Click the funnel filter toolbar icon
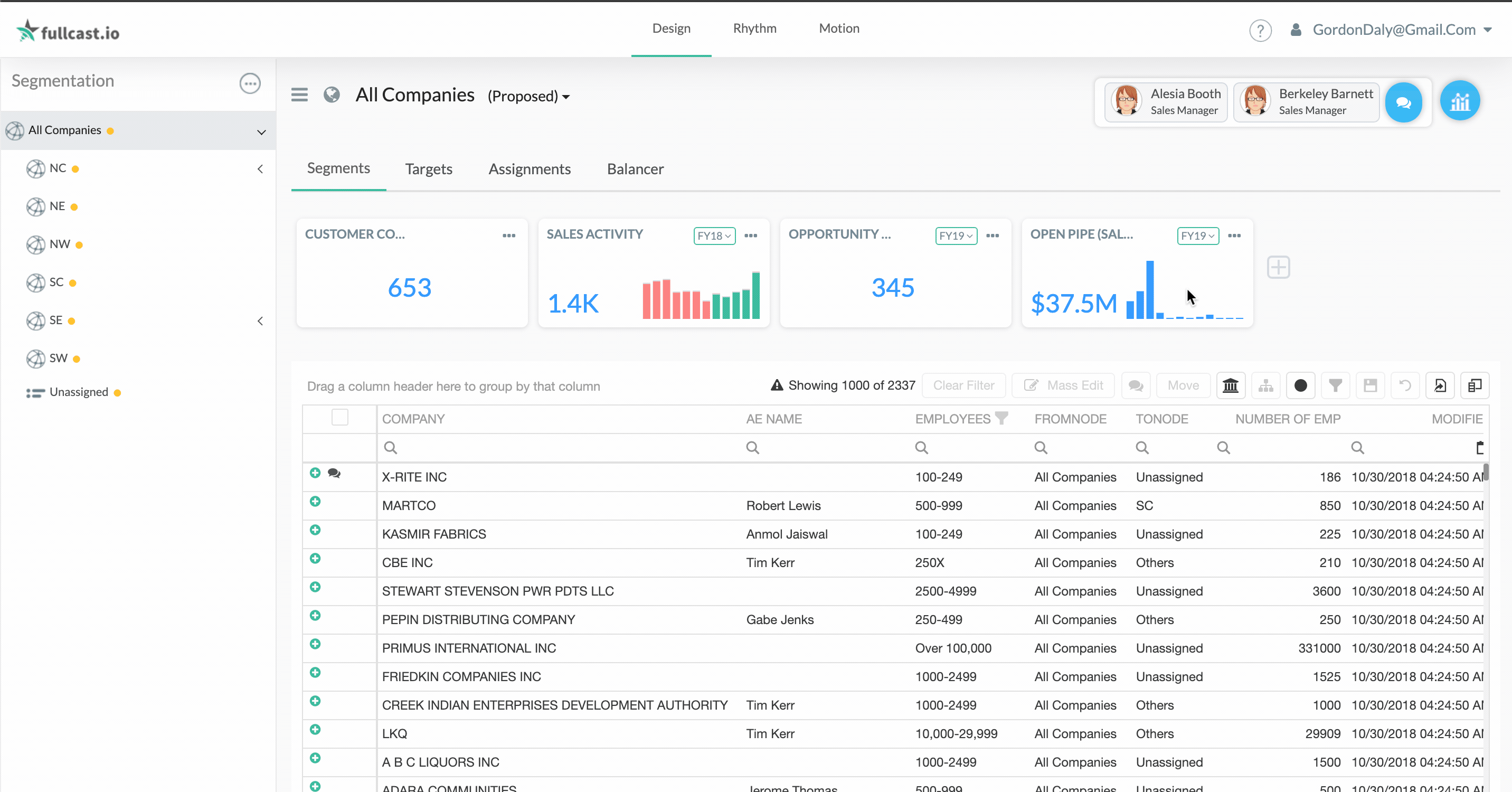 point(1335,386)
